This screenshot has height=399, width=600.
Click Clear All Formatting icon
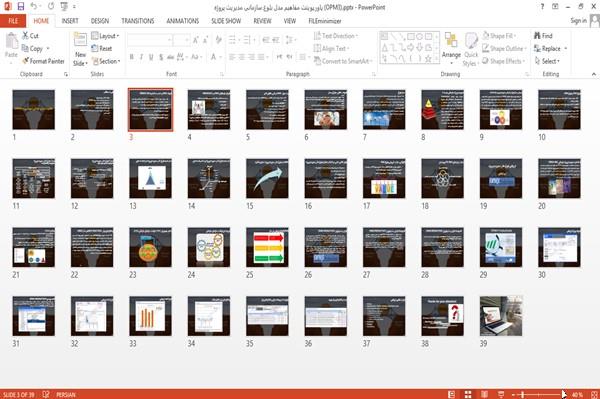coord(219,39)
